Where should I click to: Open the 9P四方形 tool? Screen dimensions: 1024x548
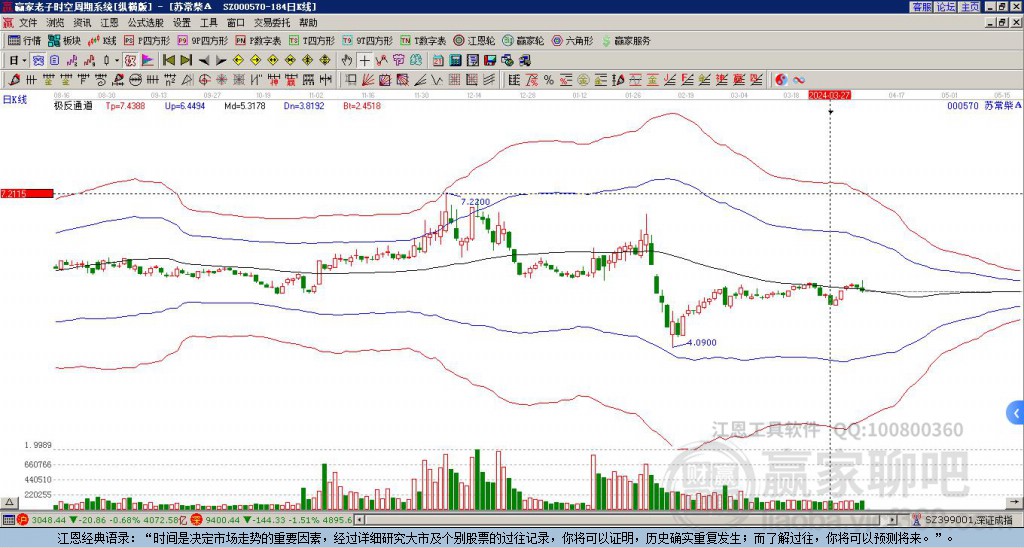click(x=202, y=40)
